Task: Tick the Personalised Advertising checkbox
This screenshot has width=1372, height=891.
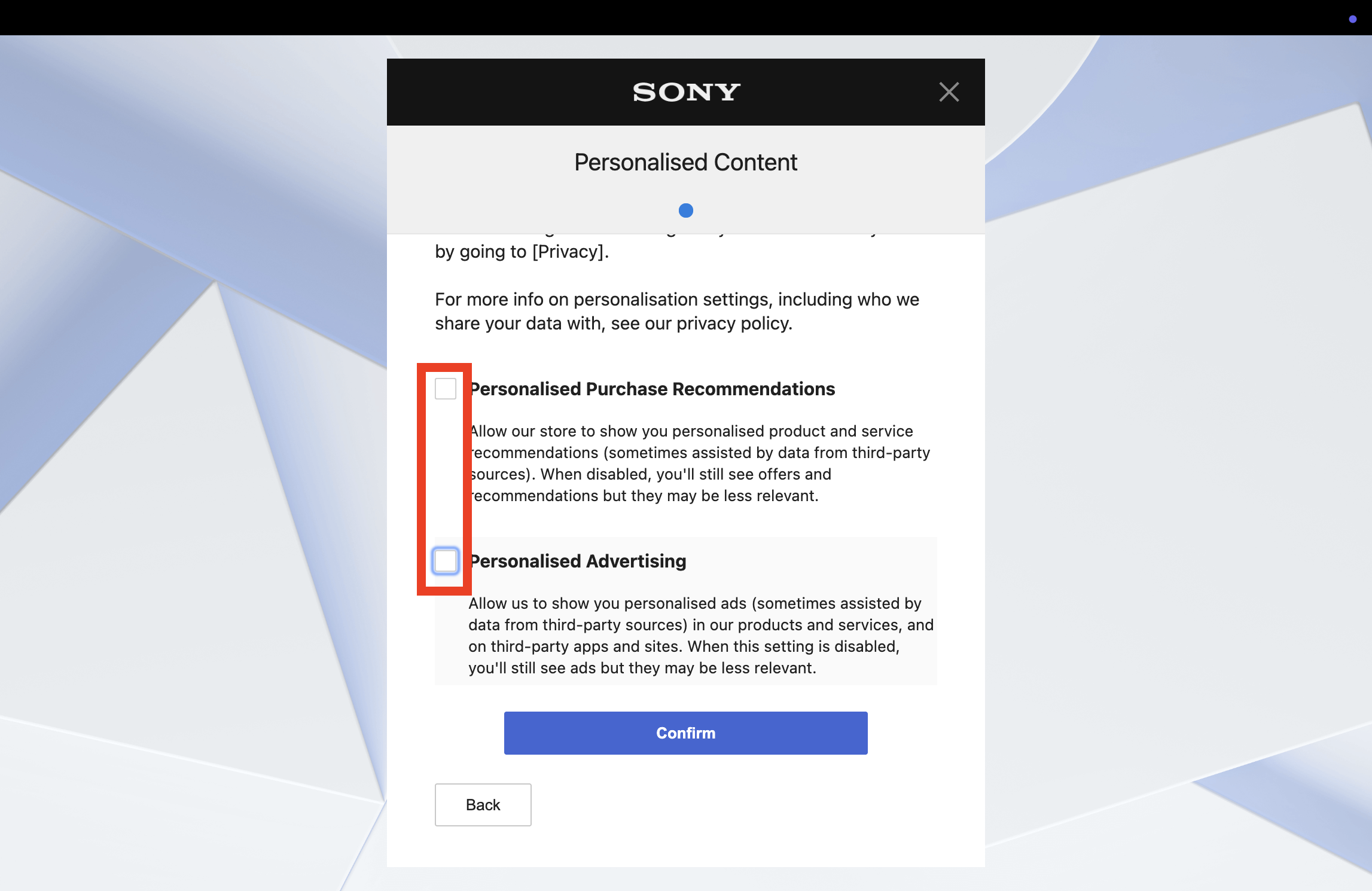Action: (x=446, y=561)
